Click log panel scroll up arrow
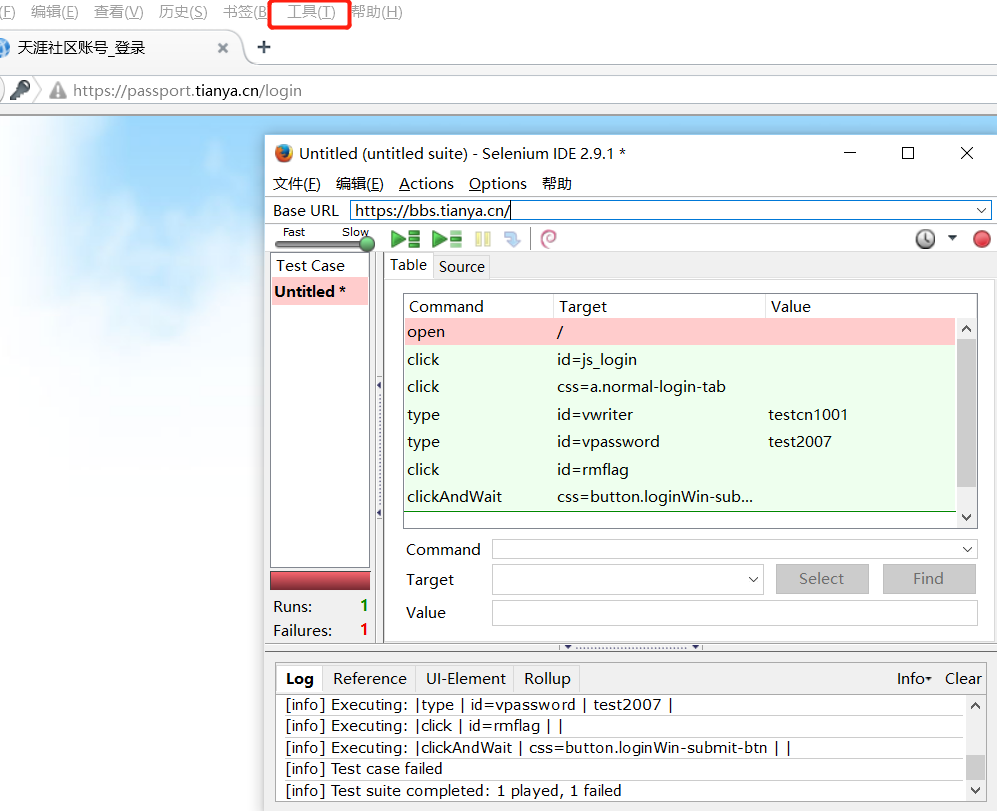This screenshot has height=811, width=997. pyautogui.click(x=975, y=705)
